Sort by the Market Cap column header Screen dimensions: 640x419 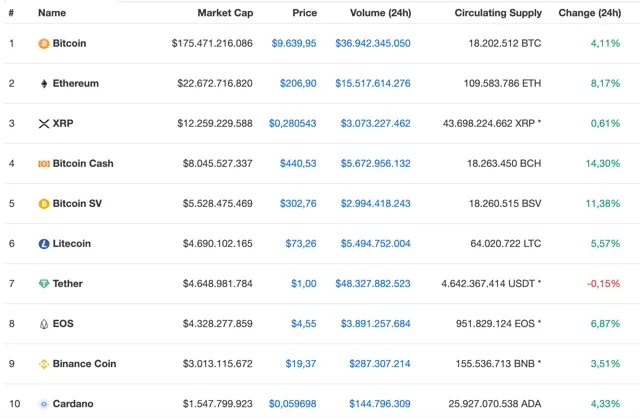point(225,13)
